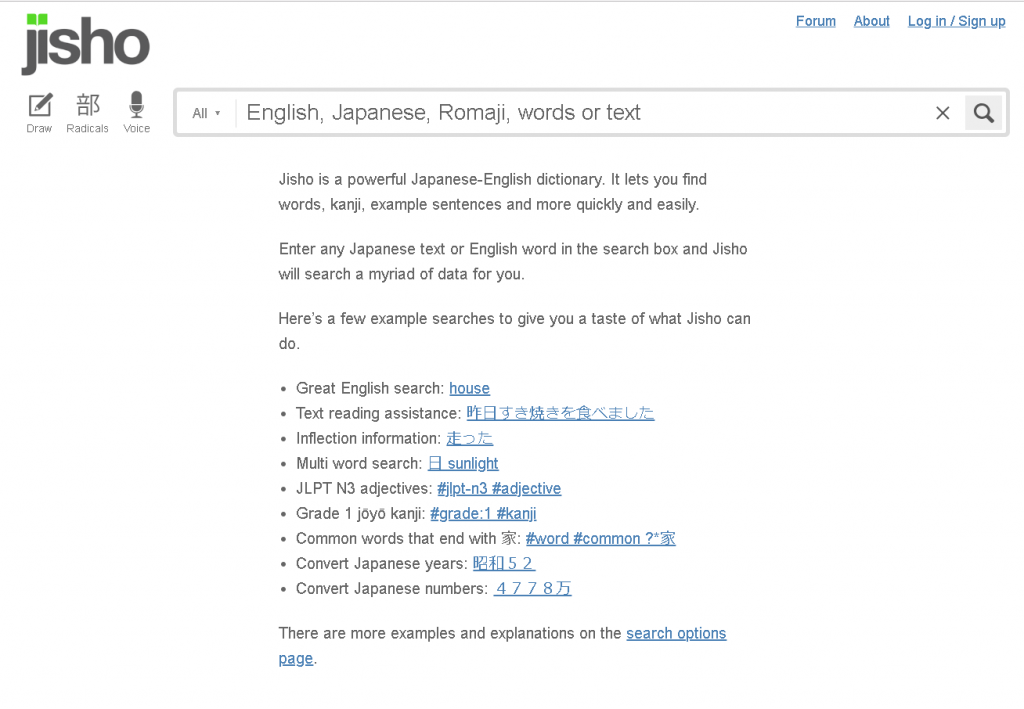Viewport: 1024px width, 709px height.
Task: Expand the All search filter dropdown
Action: 206,113
